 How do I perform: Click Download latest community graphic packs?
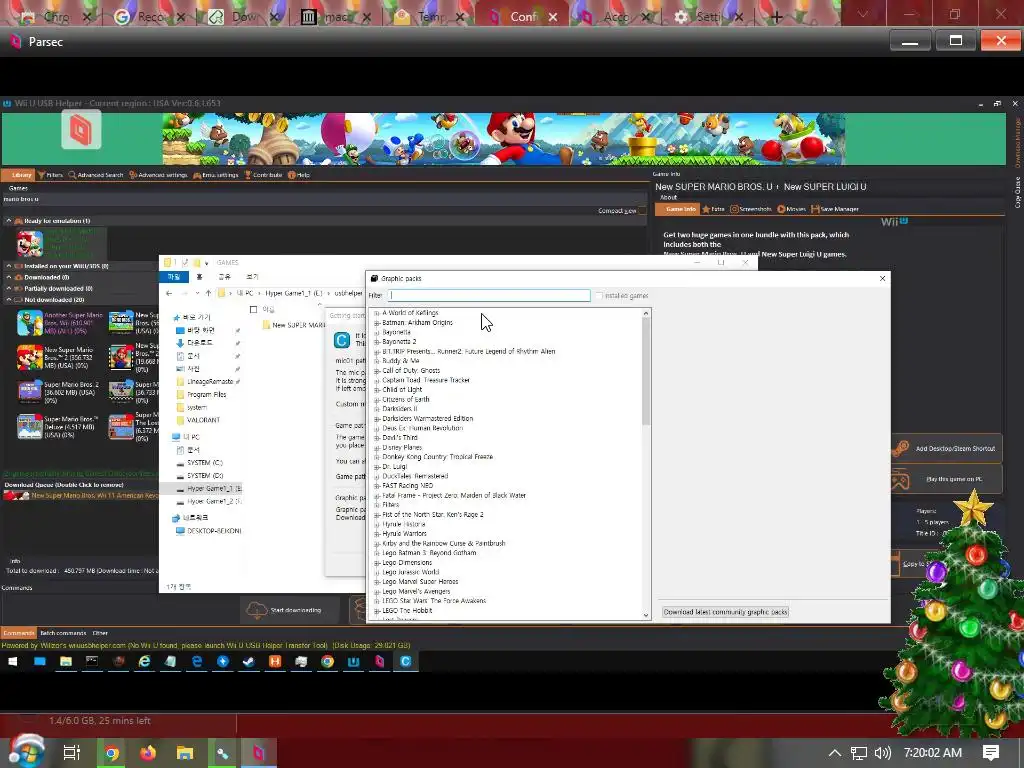coord(726,612)
